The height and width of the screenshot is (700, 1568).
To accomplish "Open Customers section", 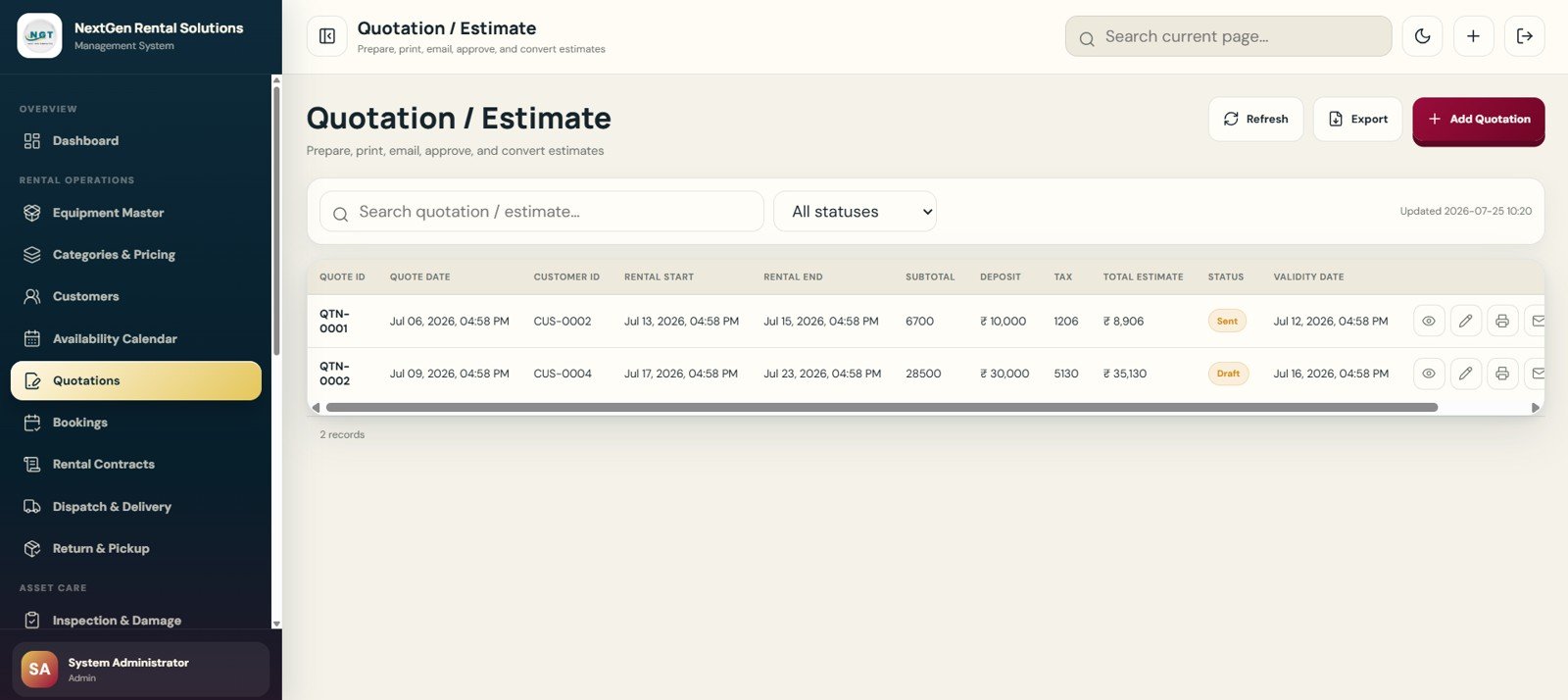I will 136,296.
